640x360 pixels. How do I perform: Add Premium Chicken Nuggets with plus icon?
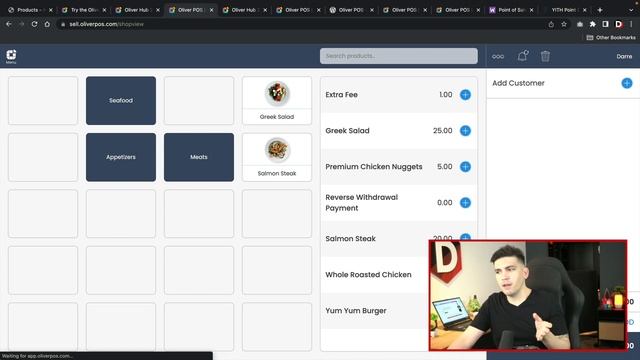click(465, 167)
